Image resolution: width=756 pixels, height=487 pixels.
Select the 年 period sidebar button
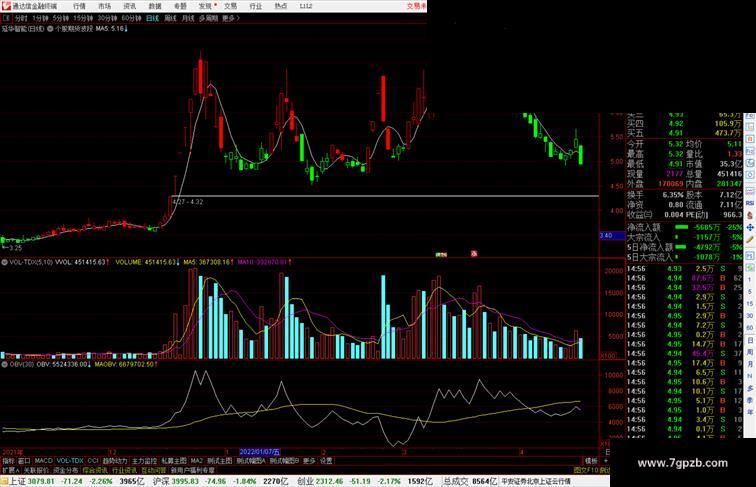pos(750,413)
